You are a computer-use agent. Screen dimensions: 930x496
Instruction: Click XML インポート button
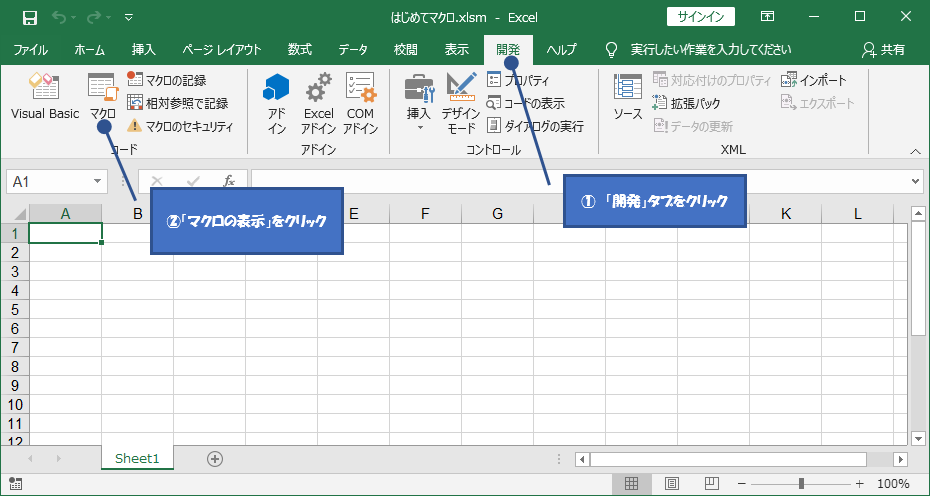coord(814,80)
